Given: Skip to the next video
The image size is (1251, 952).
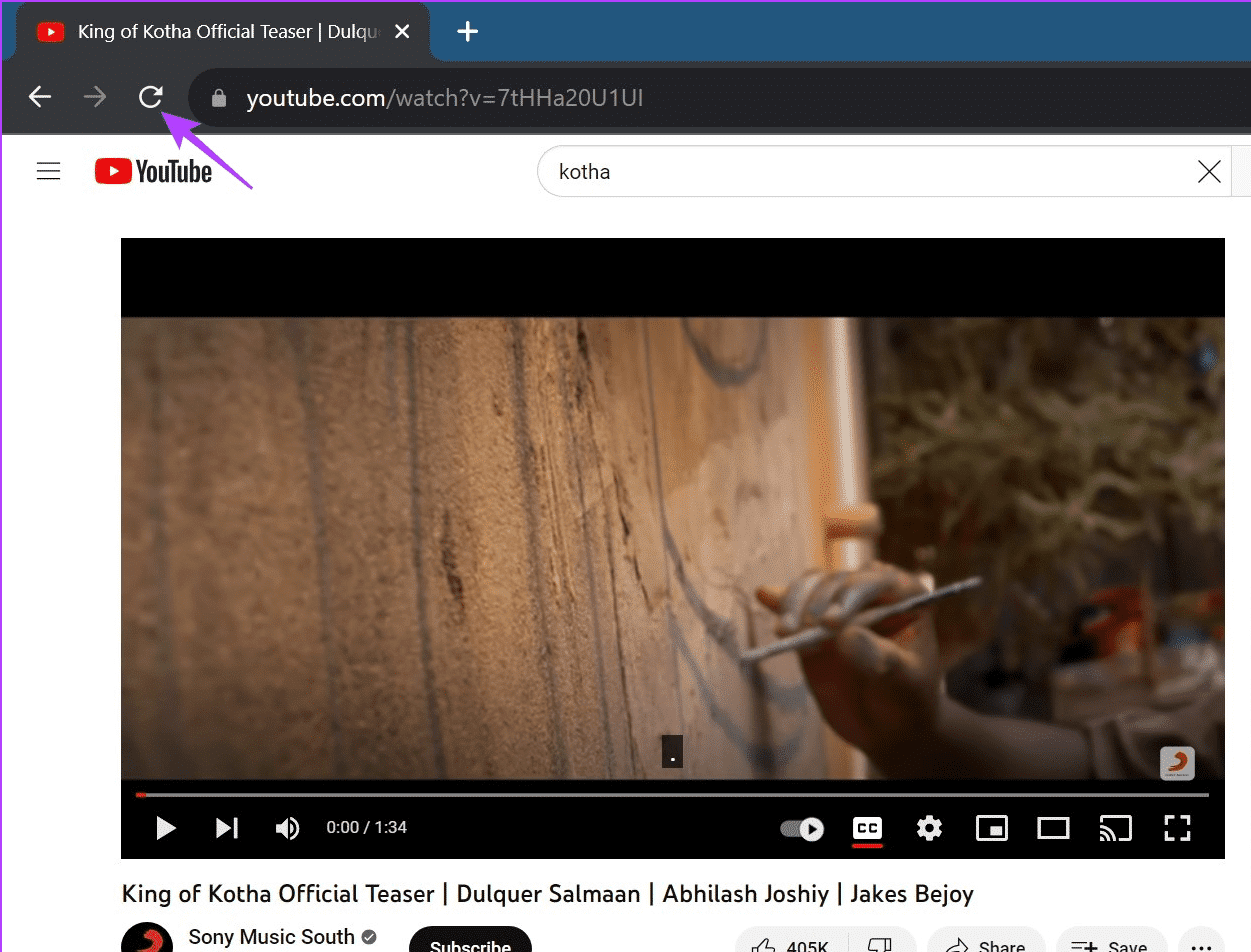Looking at the screenshot, I should (x=227, y=828).
